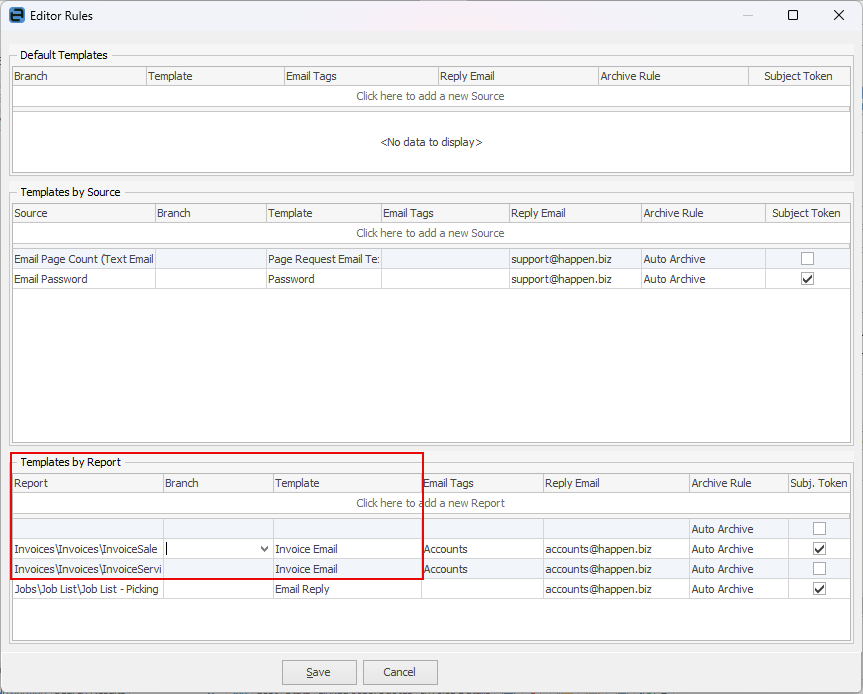The image size is (863, 694).
Task: Click here to add a new Report
Action: coord(430,503)
